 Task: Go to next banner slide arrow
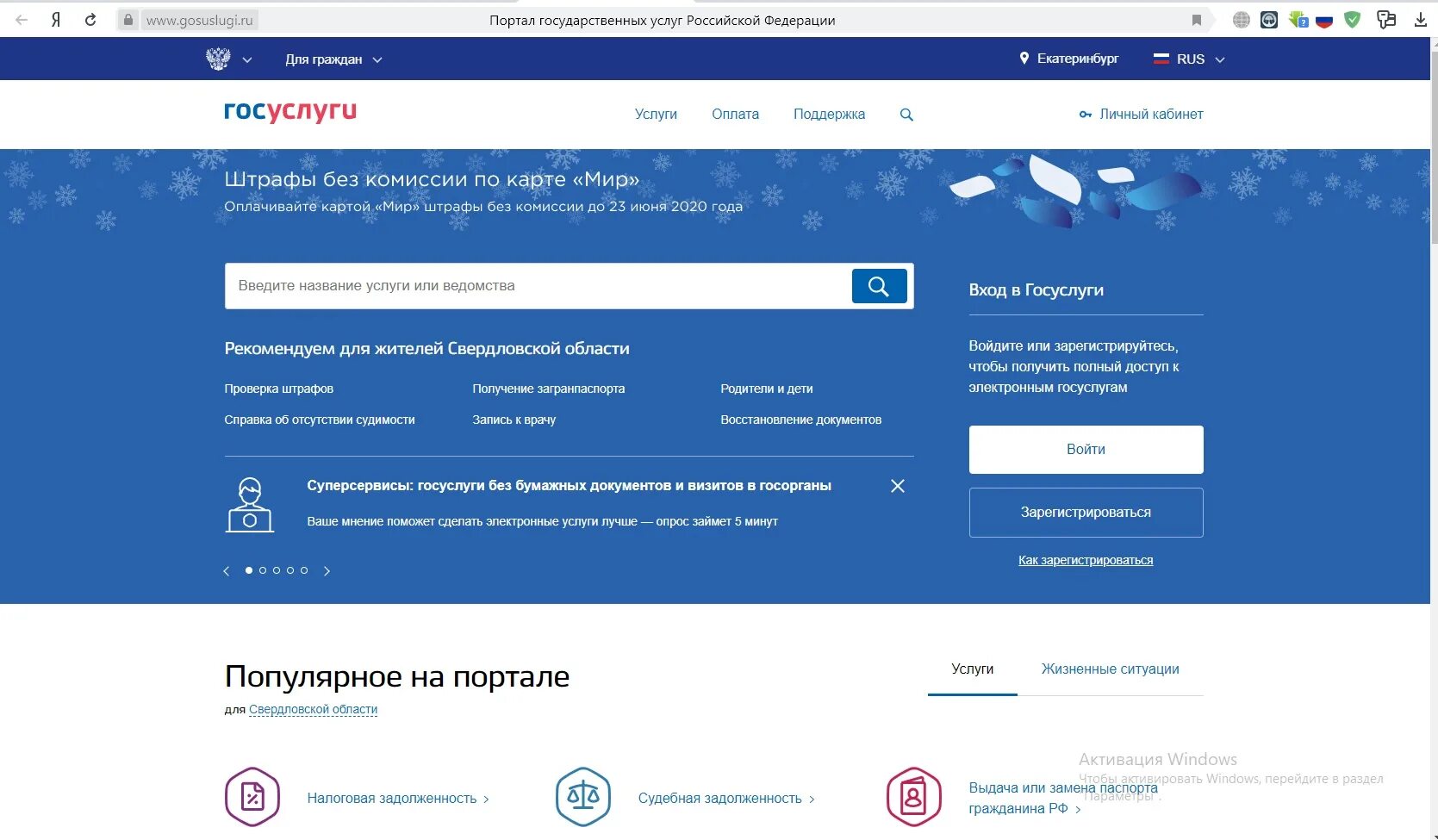point(327,570)
